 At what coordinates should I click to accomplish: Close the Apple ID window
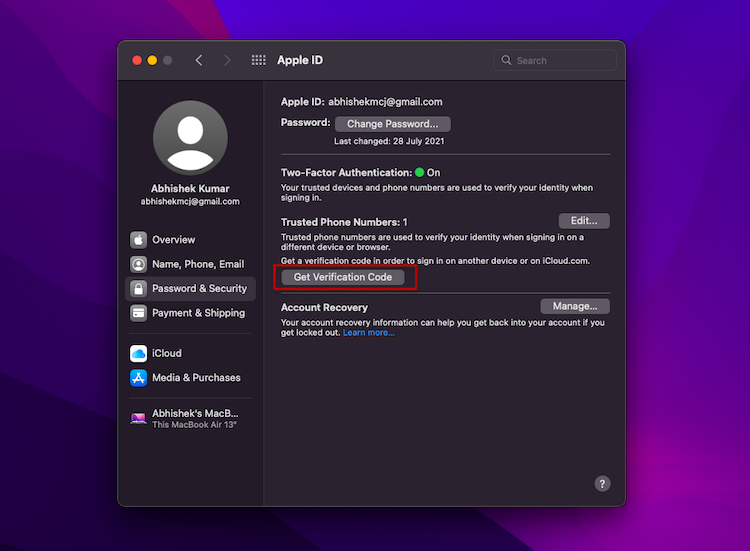point(137,60)
